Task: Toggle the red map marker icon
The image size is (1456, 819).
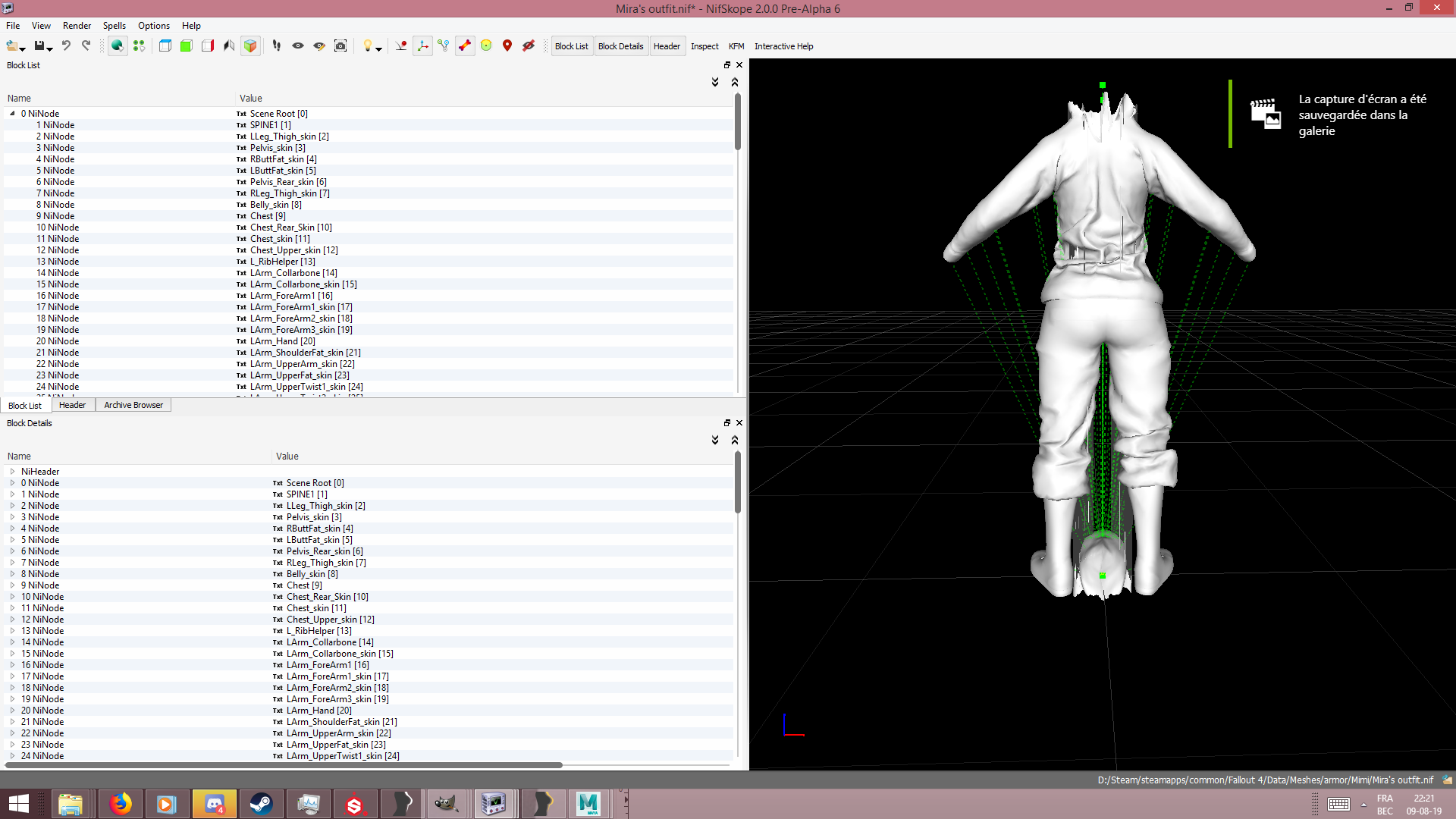Action: 507,46
